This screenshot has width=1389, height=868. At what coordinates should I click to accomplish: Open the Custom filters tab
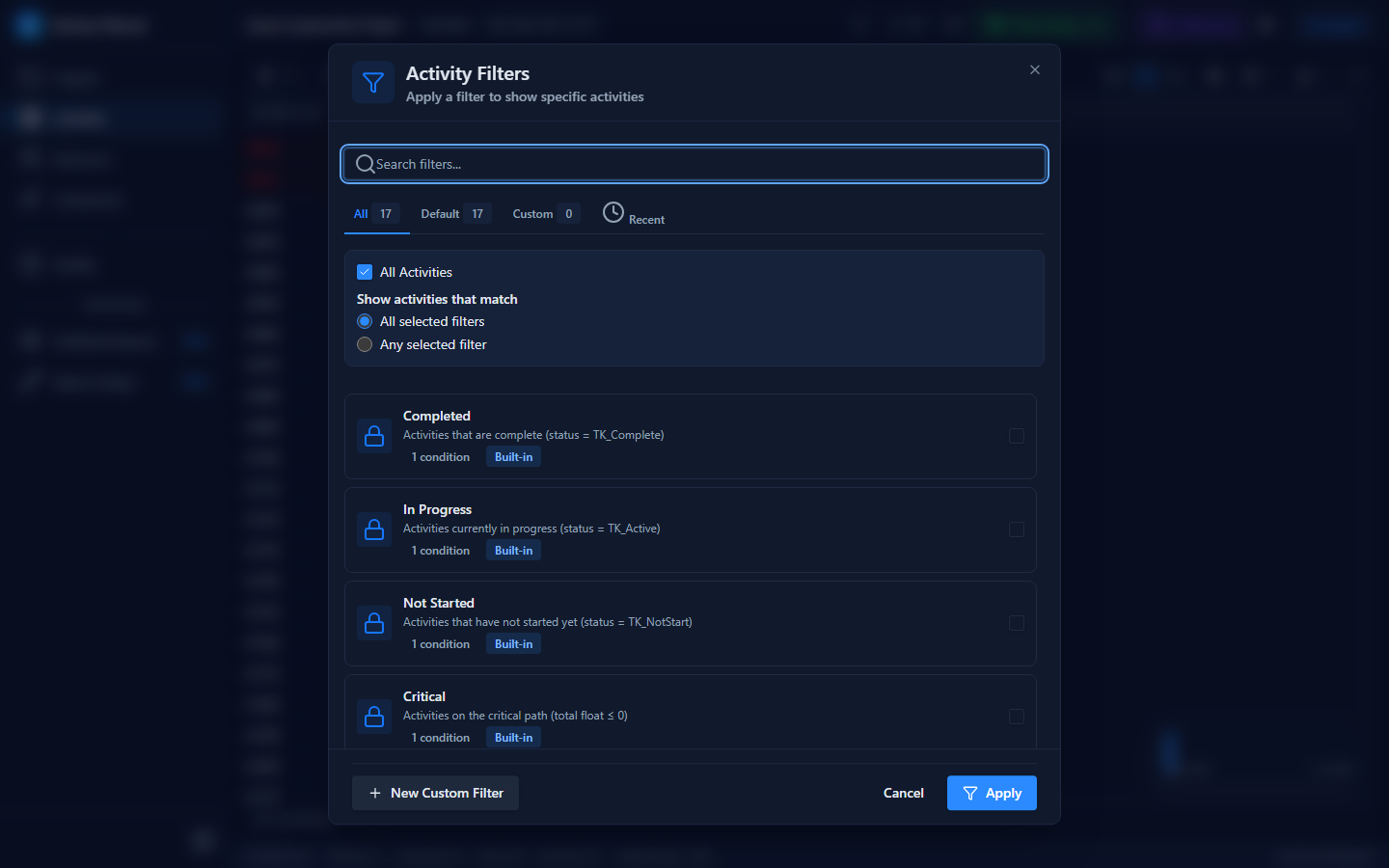point(545,214)
